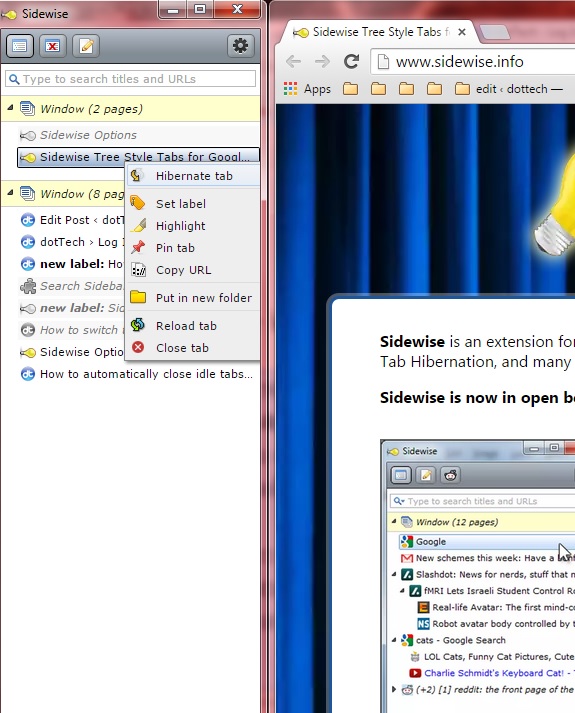Select the Edit Post dotTech row
Image resolution: width=575 pixels, height=713 pixels.
[71, 220]
